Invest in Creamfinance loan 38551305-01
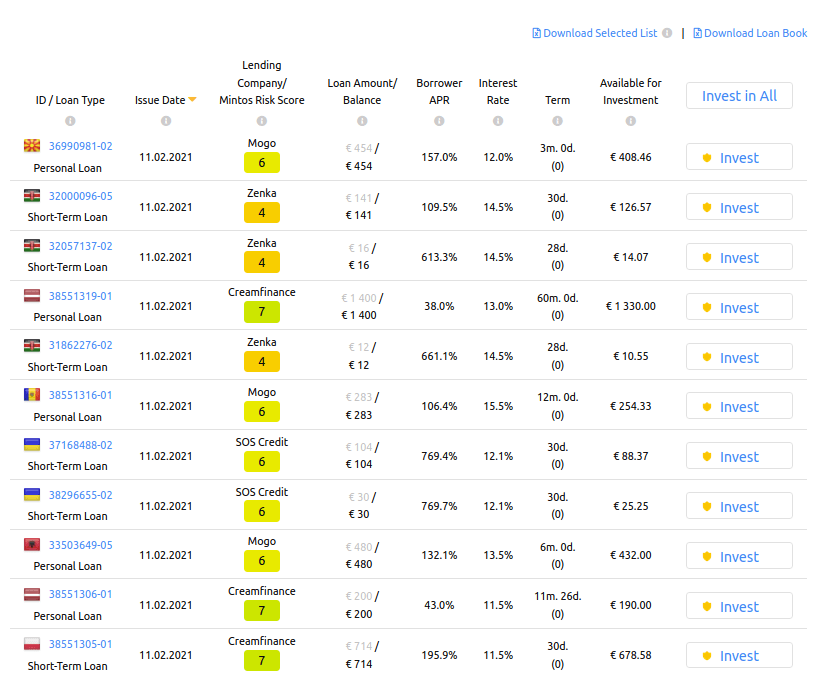 click(x=739, y=655)
